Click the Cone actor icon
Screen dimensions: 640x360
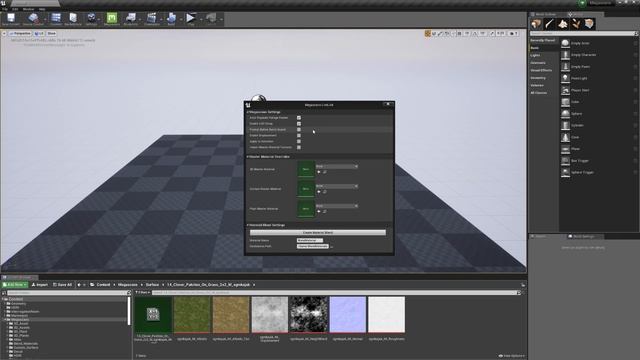565,137
